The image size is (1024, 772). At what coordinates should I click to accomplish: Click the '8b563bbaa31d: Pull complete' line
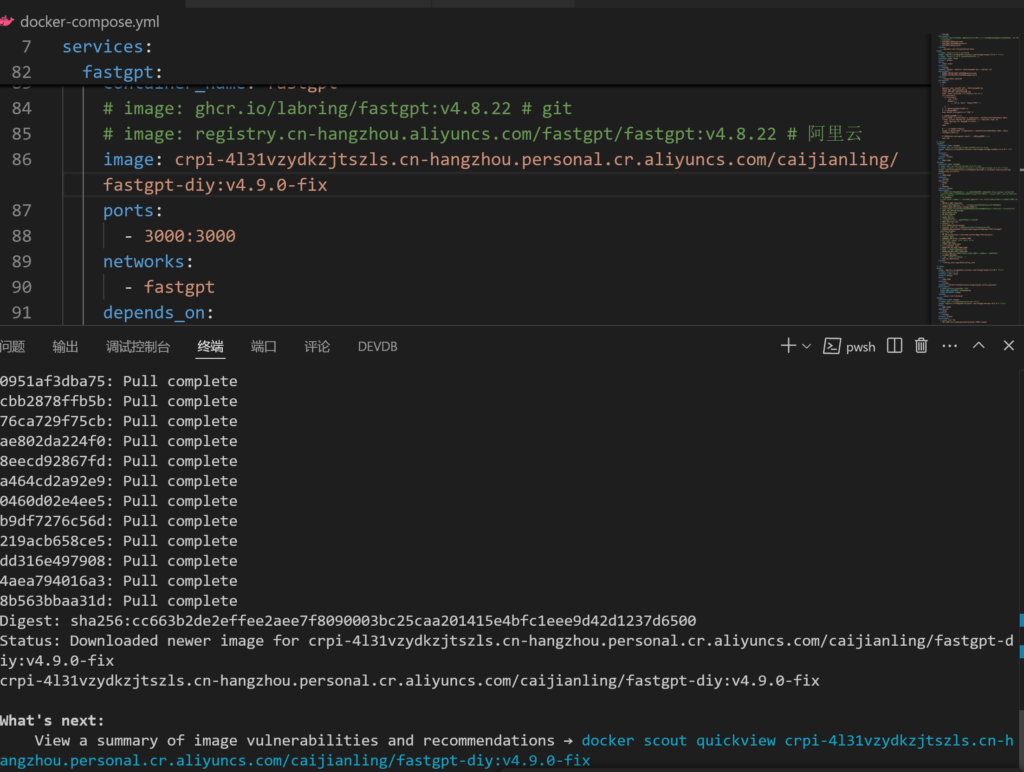click(x=119, y=600)
